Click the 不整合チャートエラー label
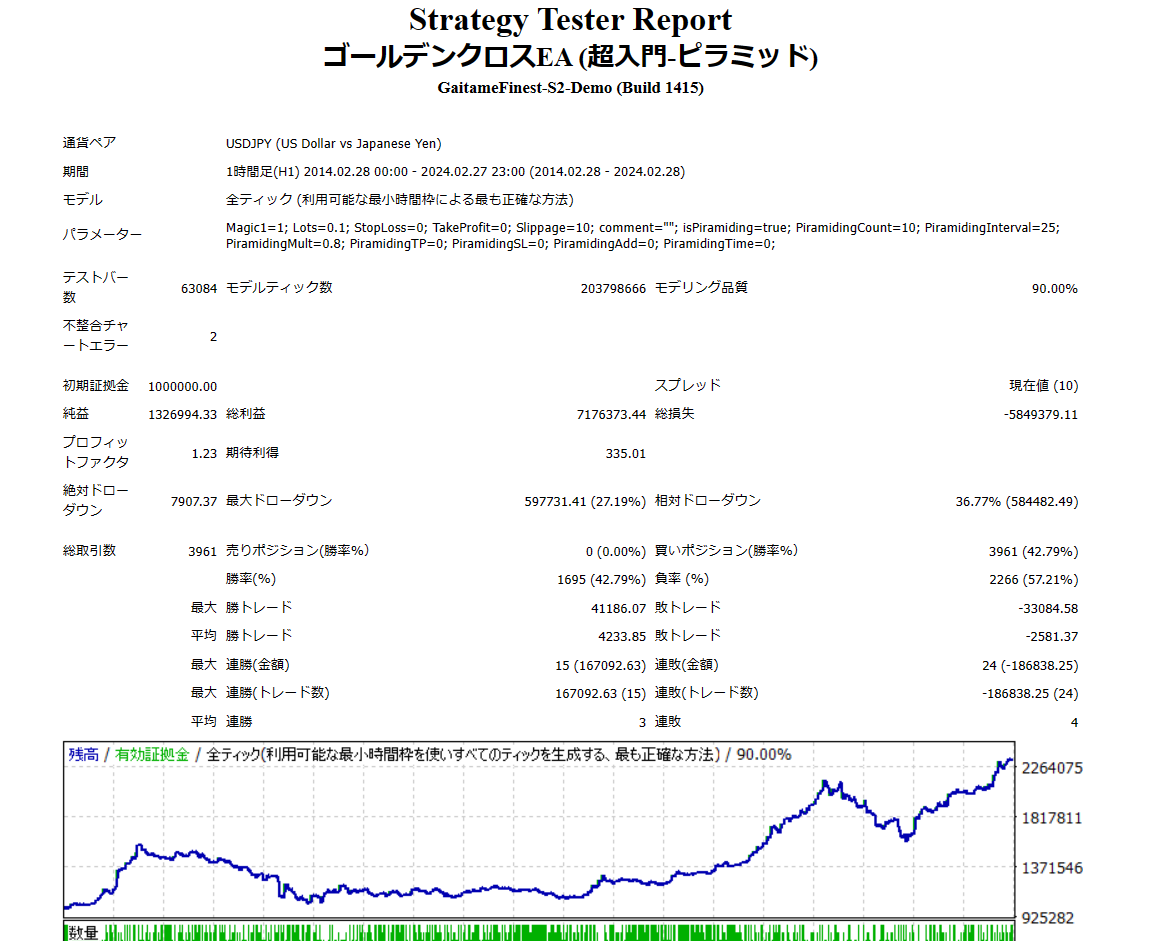 tap(95, 335)
